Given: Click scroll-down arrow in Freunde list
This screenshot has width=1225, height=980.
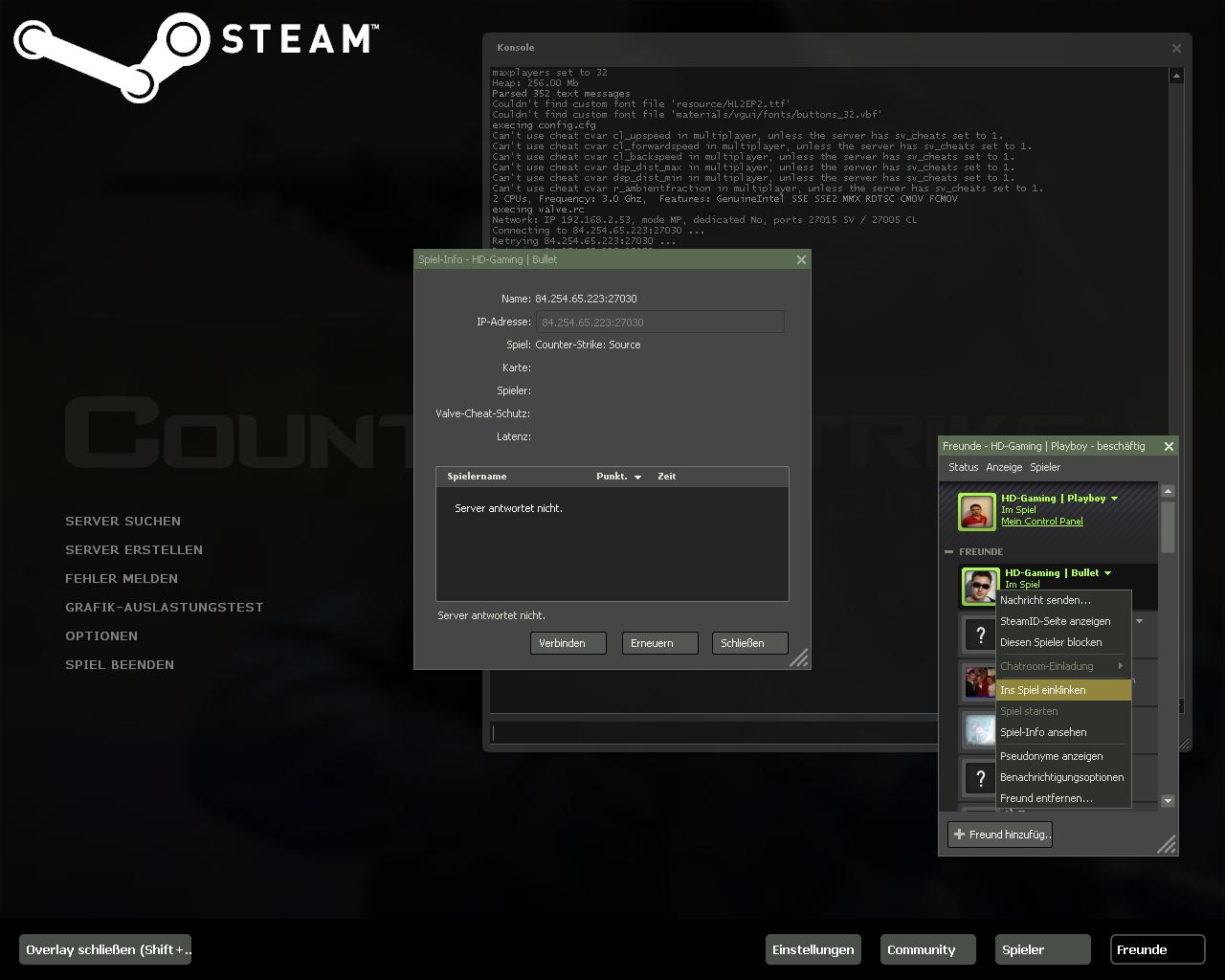Looking at the screenshot, I should click(x=1168, y=801).
